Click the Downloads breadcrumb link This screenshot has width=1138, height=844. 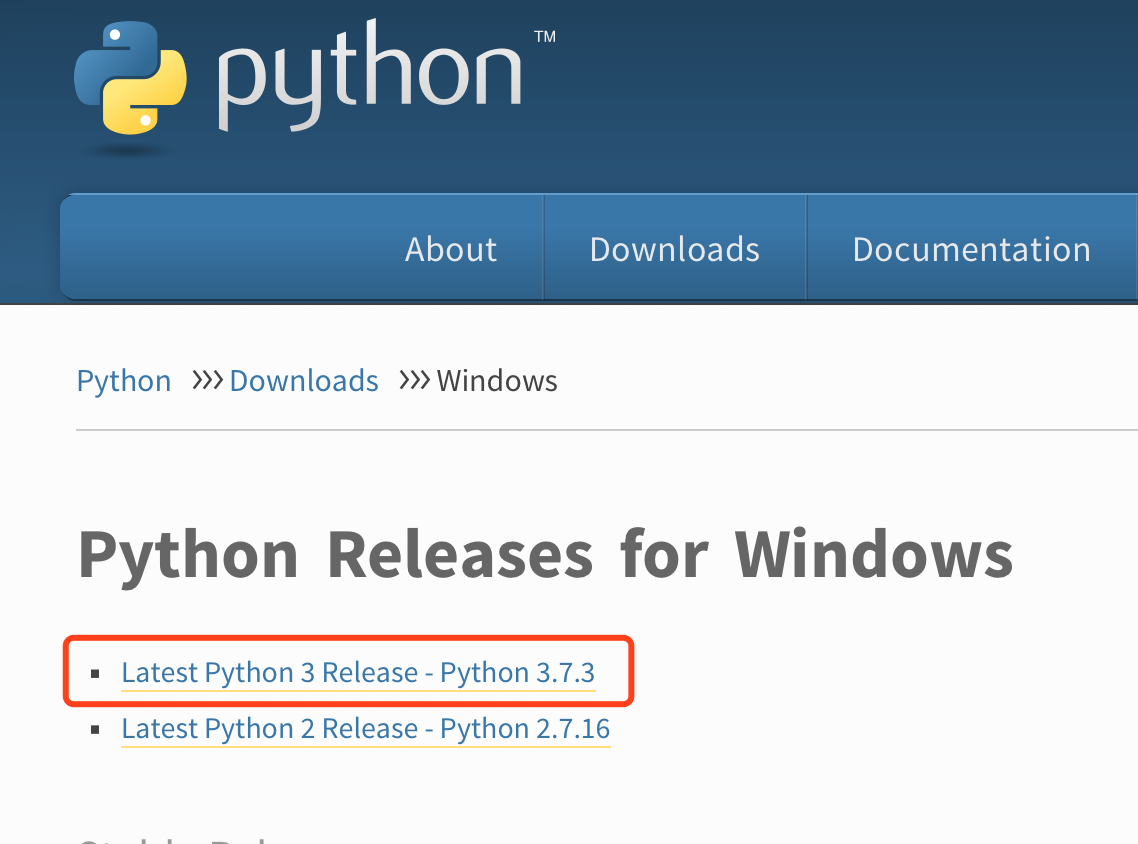click(x=304, y=381)
